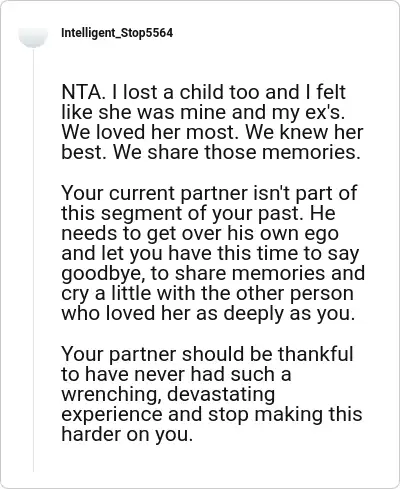
Task: Click the line "cry a little with the other person"
Action: (208, 293)
